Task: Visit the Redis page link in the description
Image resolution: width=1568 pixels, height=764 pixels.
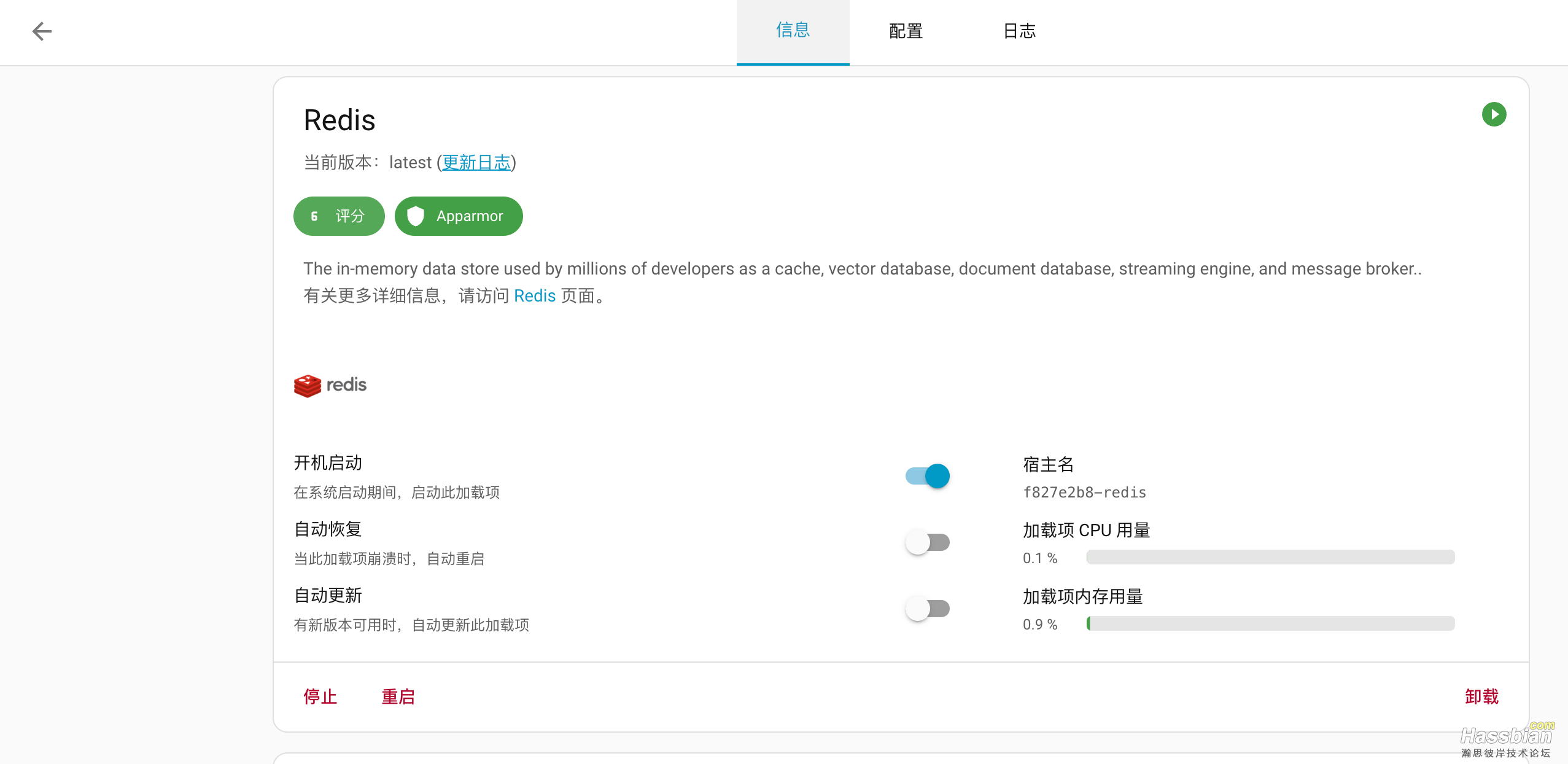Action: tap(534, 296)
